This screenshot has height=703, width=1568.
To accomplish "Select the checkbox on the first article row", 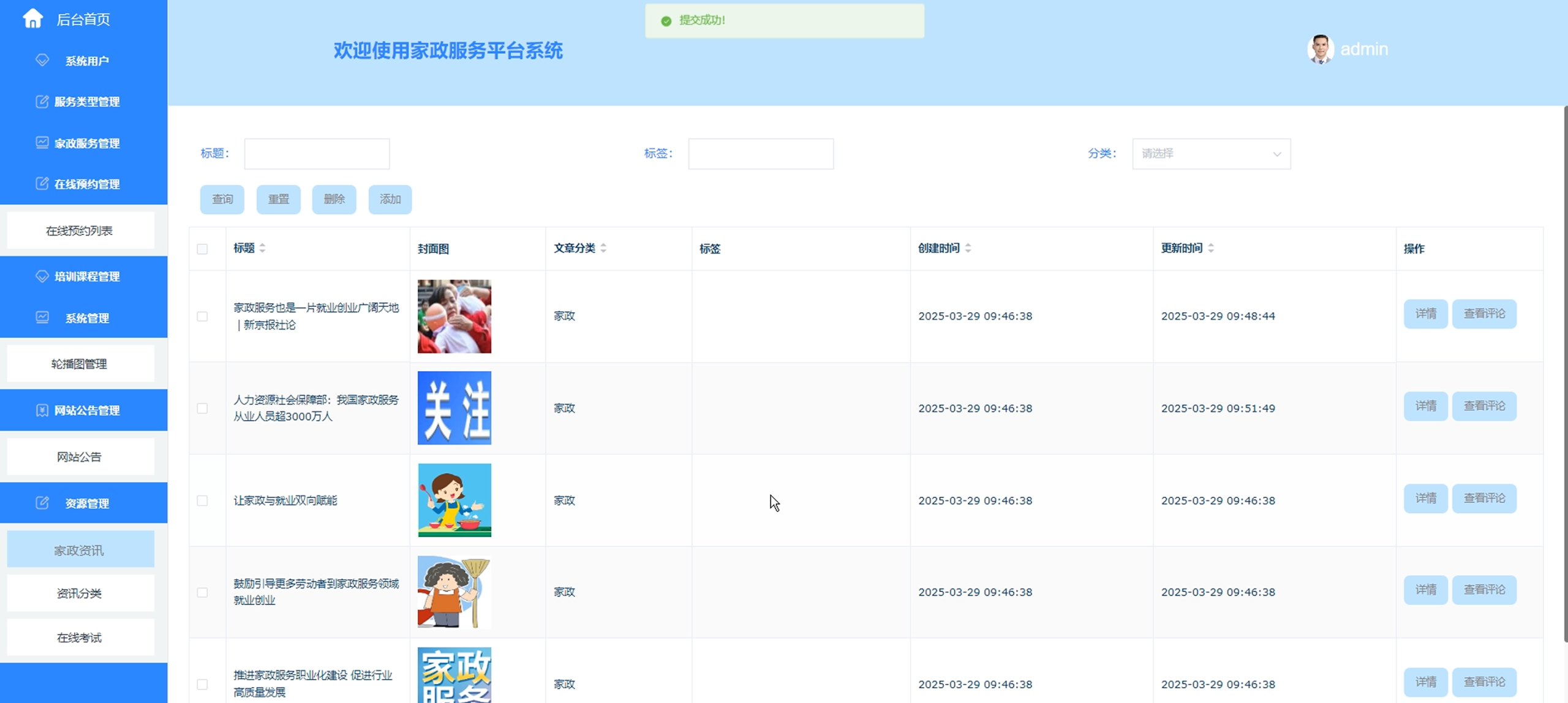I will (x=203, y=316).
